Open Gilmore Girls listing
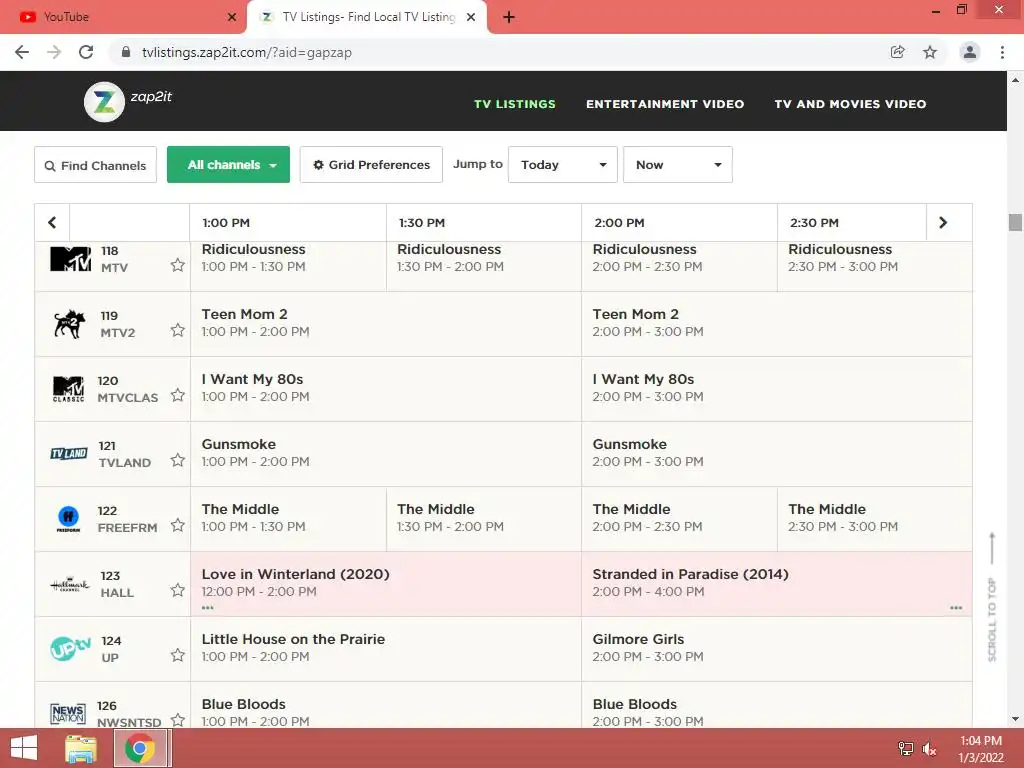The height and width of the screenshot is (768, 1024). pyautogui.click(x=776, y=649)
